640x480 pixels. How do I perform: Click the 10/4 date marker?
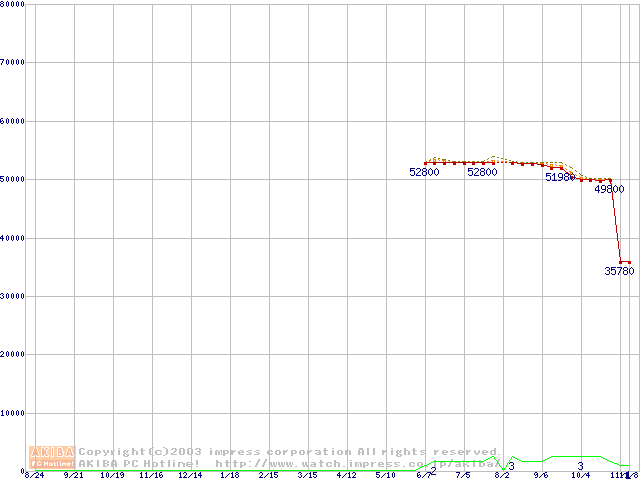click(580, 476)
